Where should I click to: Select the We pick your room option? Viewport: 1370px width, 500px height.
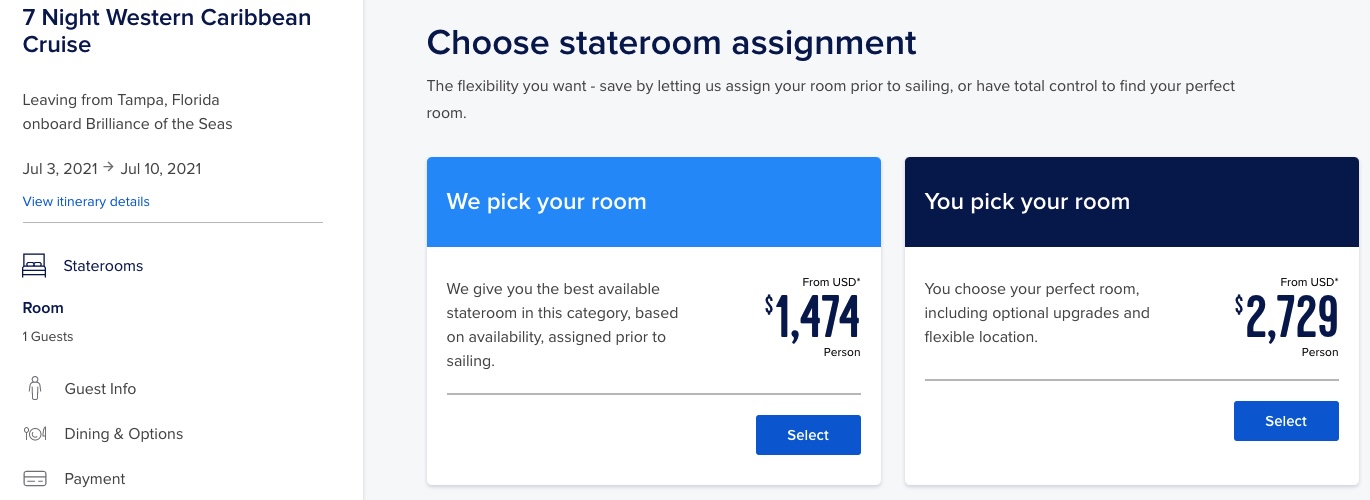pos(808,435)
